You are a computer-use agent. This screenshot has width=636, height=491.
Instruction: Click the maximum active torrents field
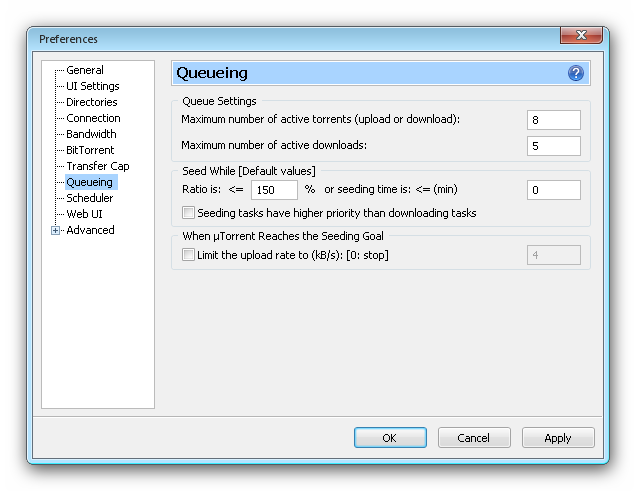click(x=554, y=120)
